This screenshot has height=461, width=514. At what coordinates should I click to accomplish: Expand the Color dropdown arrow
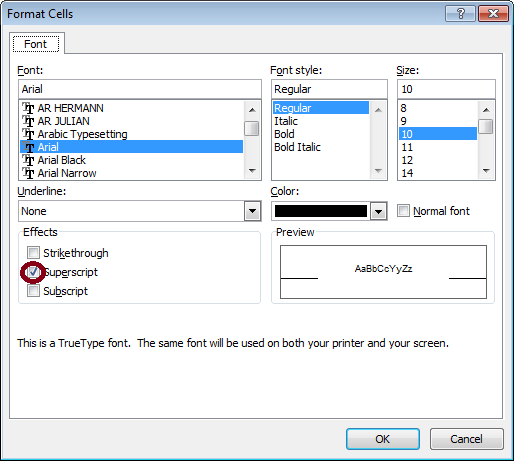(378, 211)
